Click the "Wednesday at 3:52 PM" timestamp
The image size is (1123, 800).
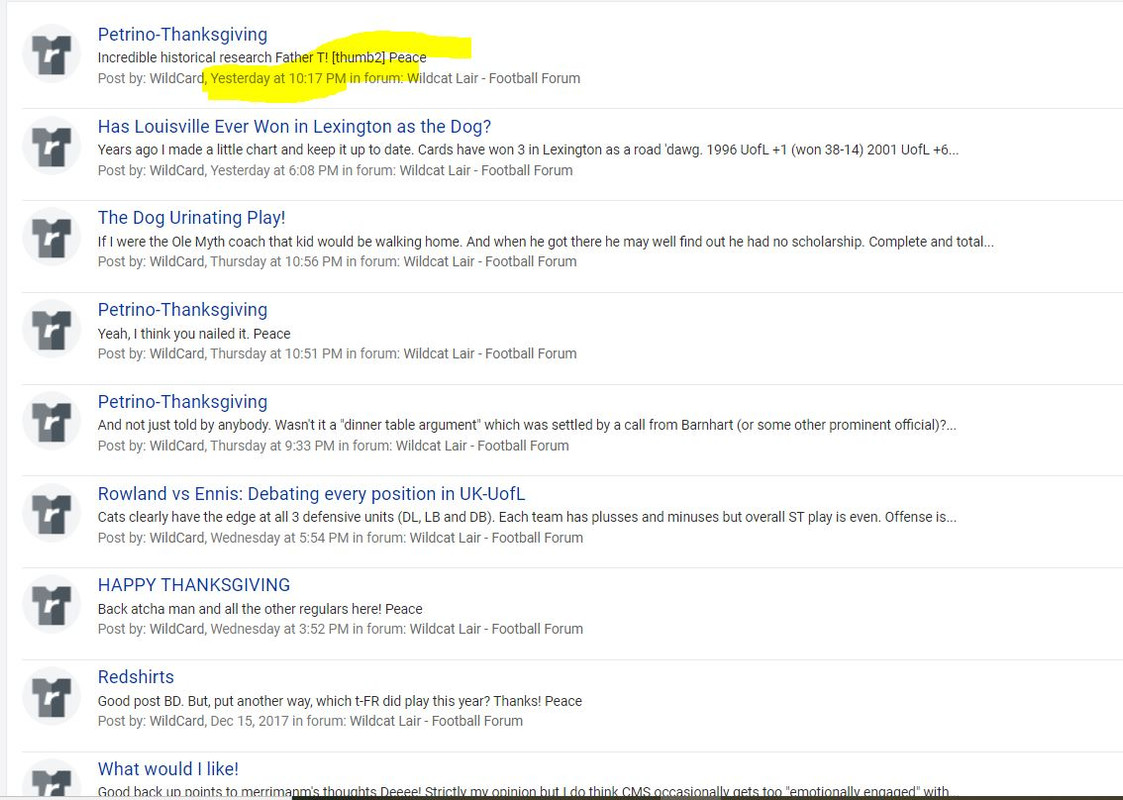point(279,629)
